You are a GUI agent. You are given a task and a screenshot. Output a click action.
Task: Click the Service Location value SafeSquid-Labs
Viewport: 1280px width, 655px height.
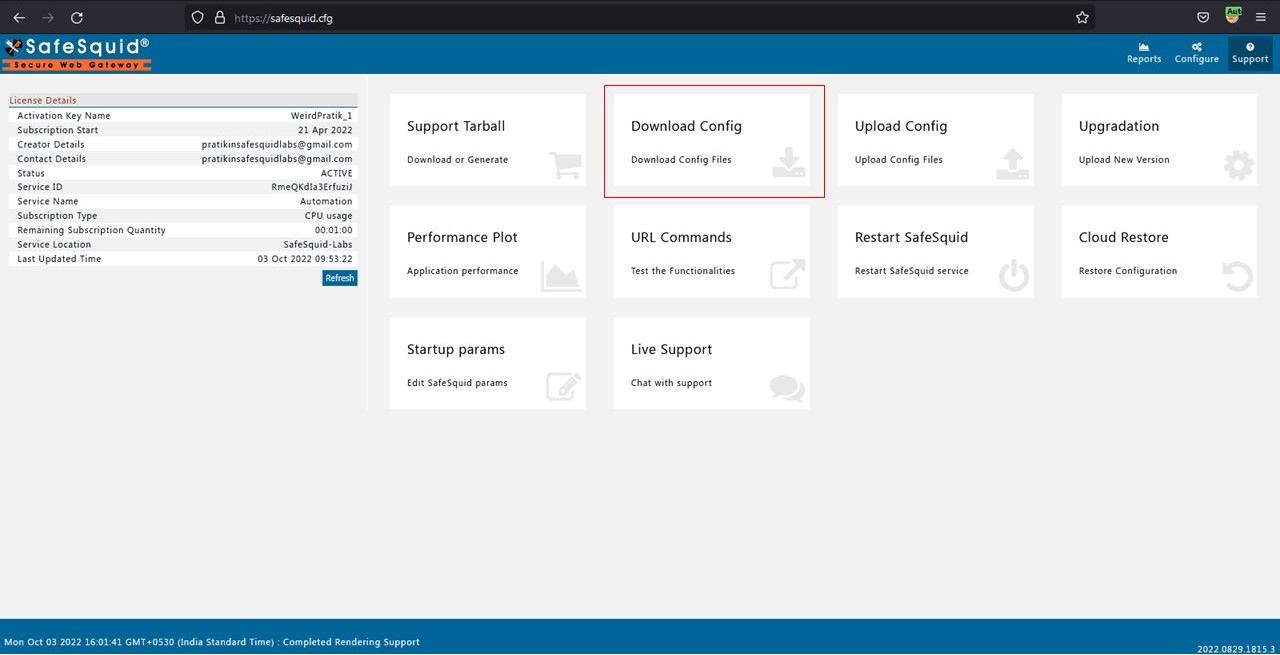[318, 245]
